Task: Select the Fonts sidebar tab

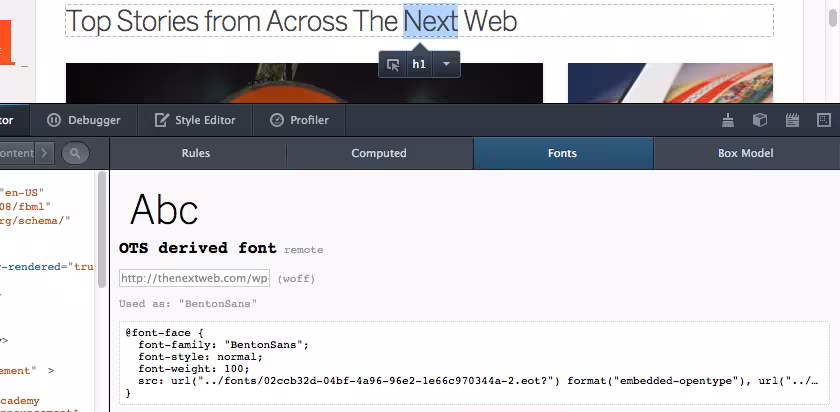Action: (x=562, y=153)
